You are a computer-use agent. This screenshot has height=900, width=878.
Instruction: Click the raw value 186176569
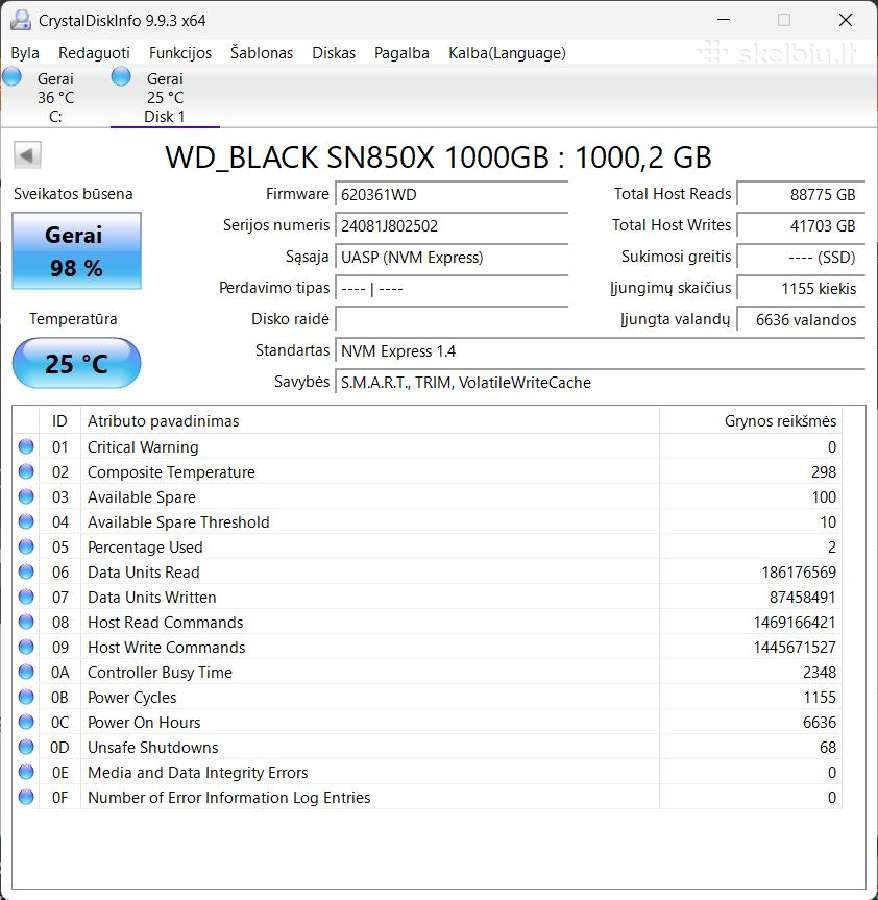coord(798,572)
